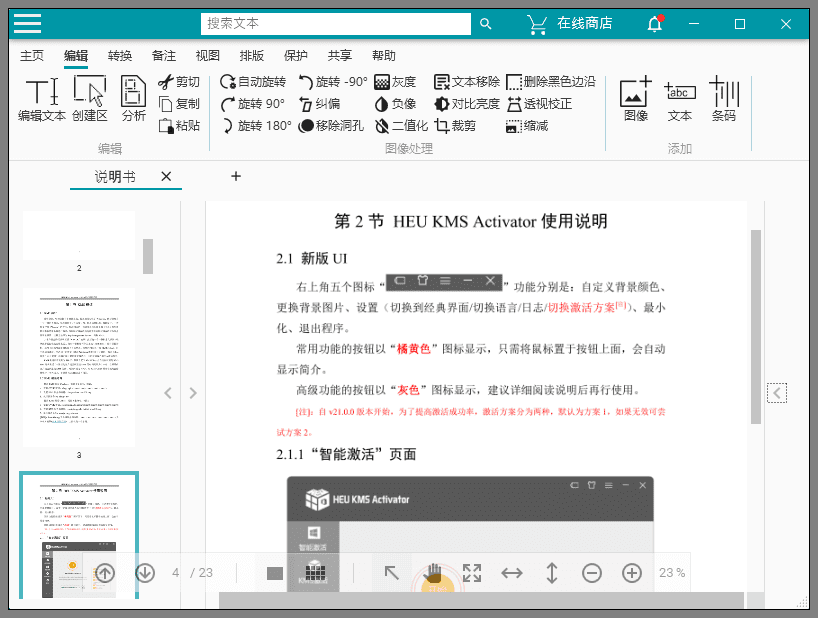Click 删除黑色边沿 to remove borders
818x618 pixels.
pyautogui.click(x=551, y=82)
